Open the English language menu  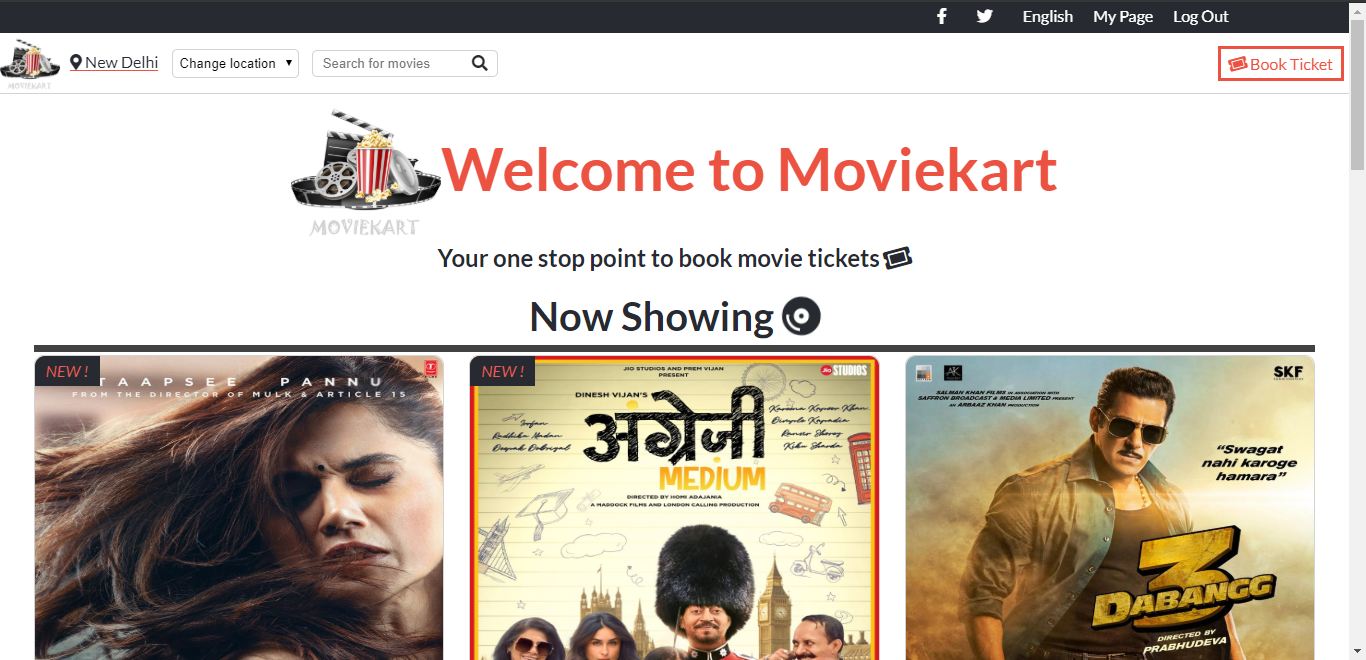tap(1047, 16)
